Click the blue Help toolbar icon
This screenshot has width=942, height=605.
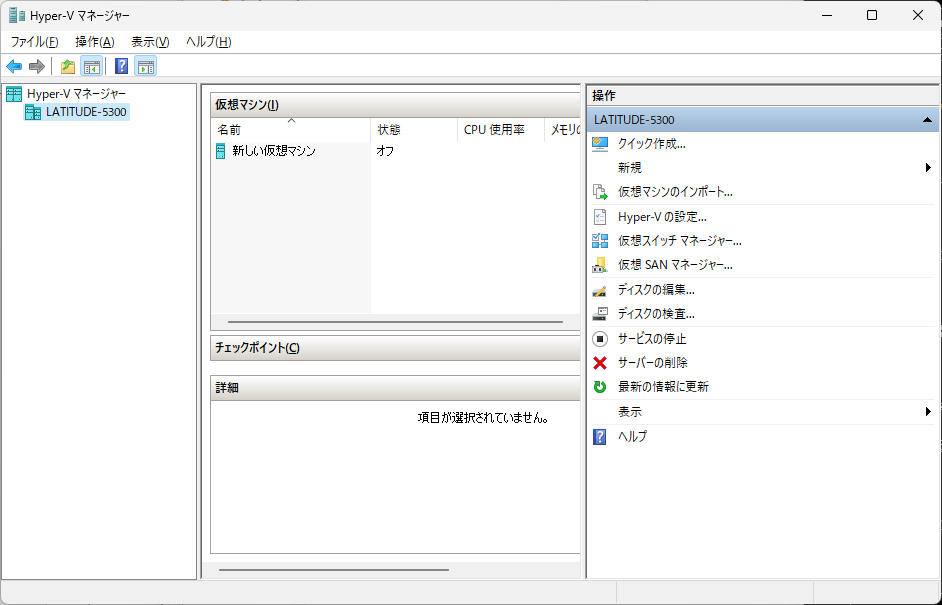[121, 66]
